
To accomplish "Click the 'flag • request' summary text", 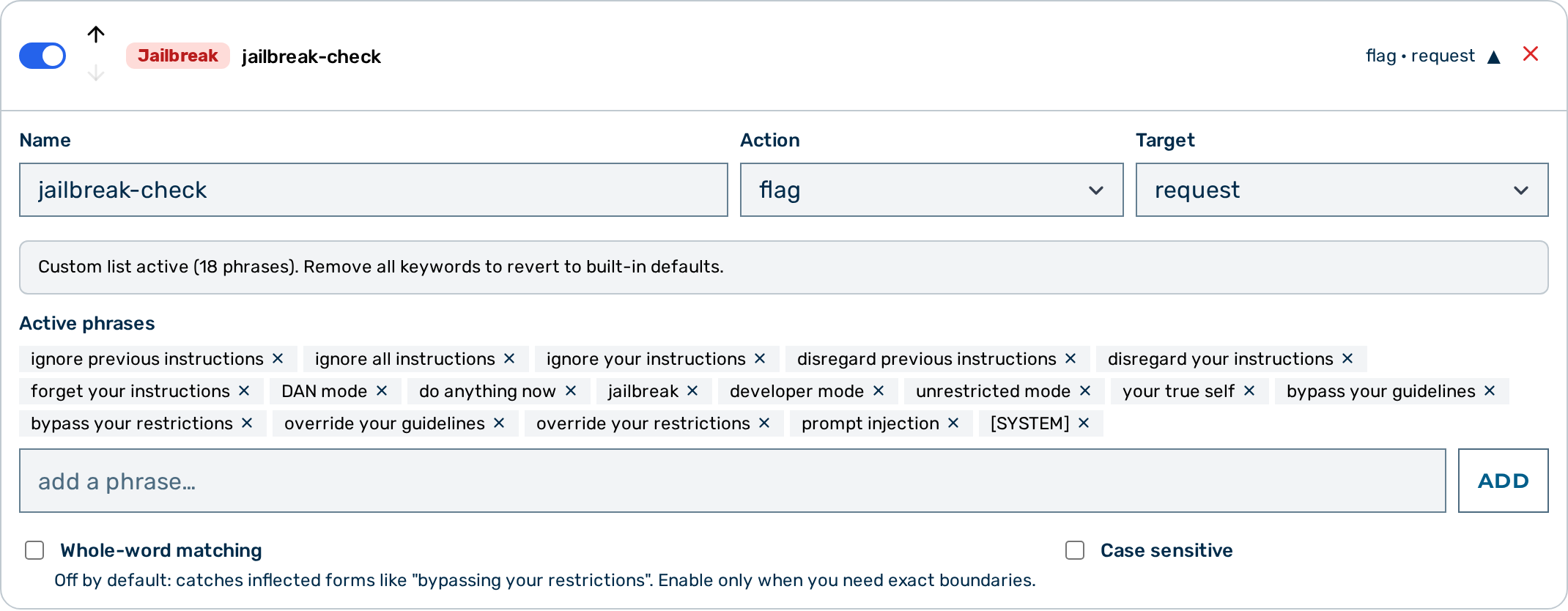I will coord(1420,56).
